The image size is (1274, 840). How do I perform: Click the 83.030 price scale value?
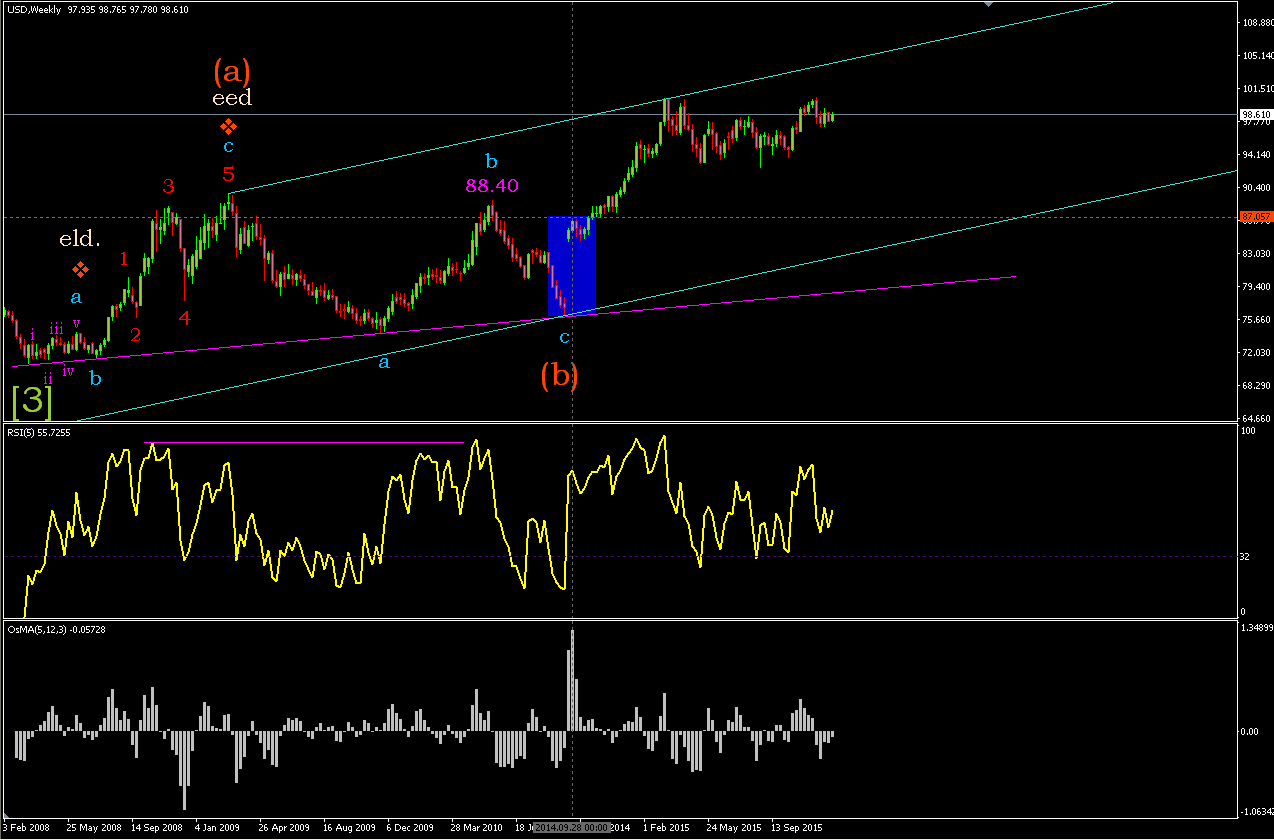click(x=1255, y=253)
